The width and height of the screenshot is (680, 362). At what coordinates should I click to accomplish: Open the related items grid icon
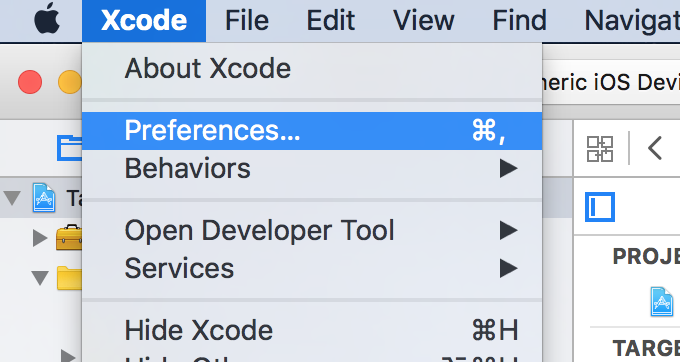coord(600,149)
